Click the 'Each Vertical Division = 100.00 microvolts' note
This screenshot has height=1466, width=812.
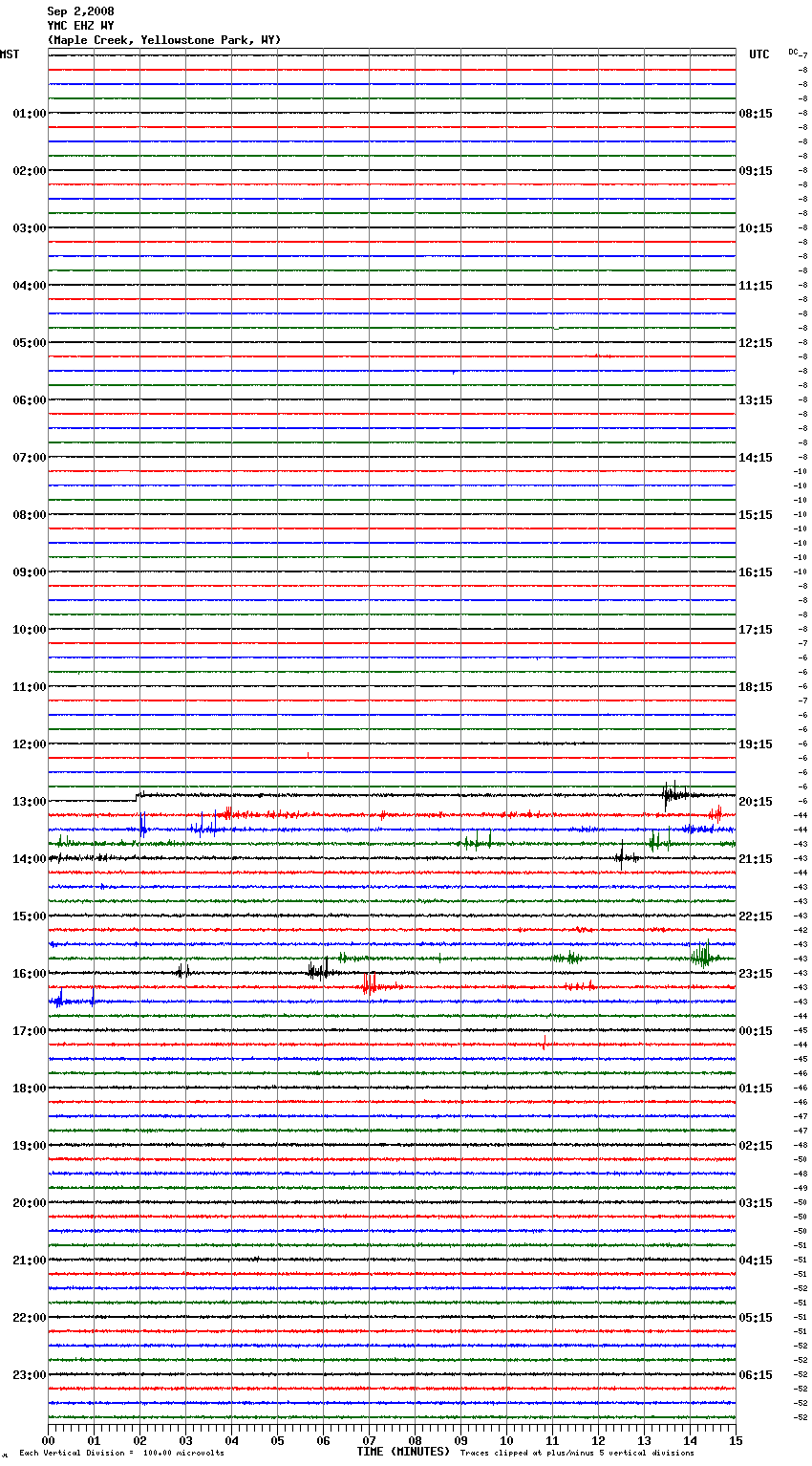coord(122,1454)
